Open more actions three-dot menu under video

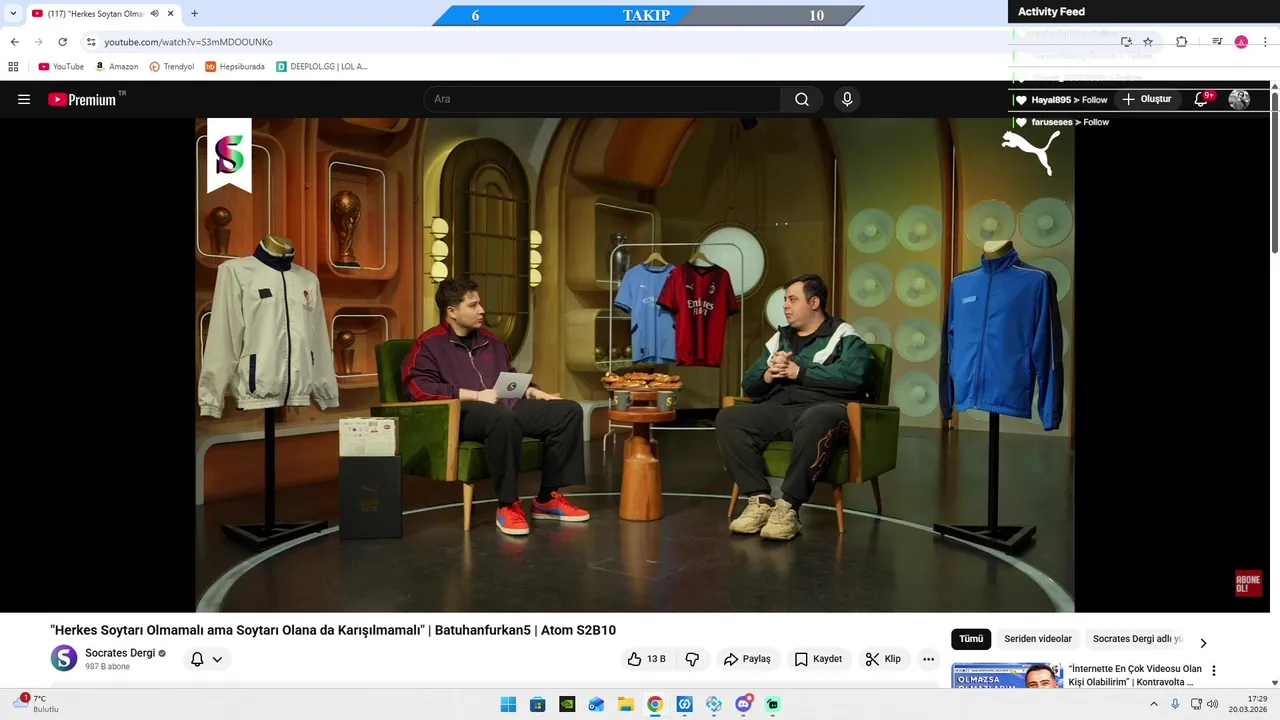pyautogui.click(x=928, y=659)
